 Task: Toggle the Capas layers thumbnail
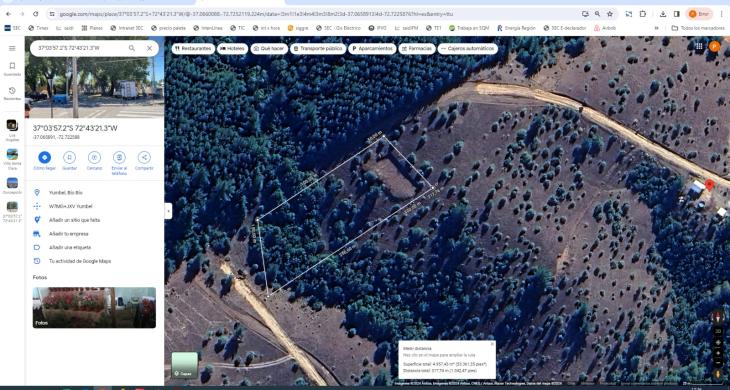(x=185, y=365)
